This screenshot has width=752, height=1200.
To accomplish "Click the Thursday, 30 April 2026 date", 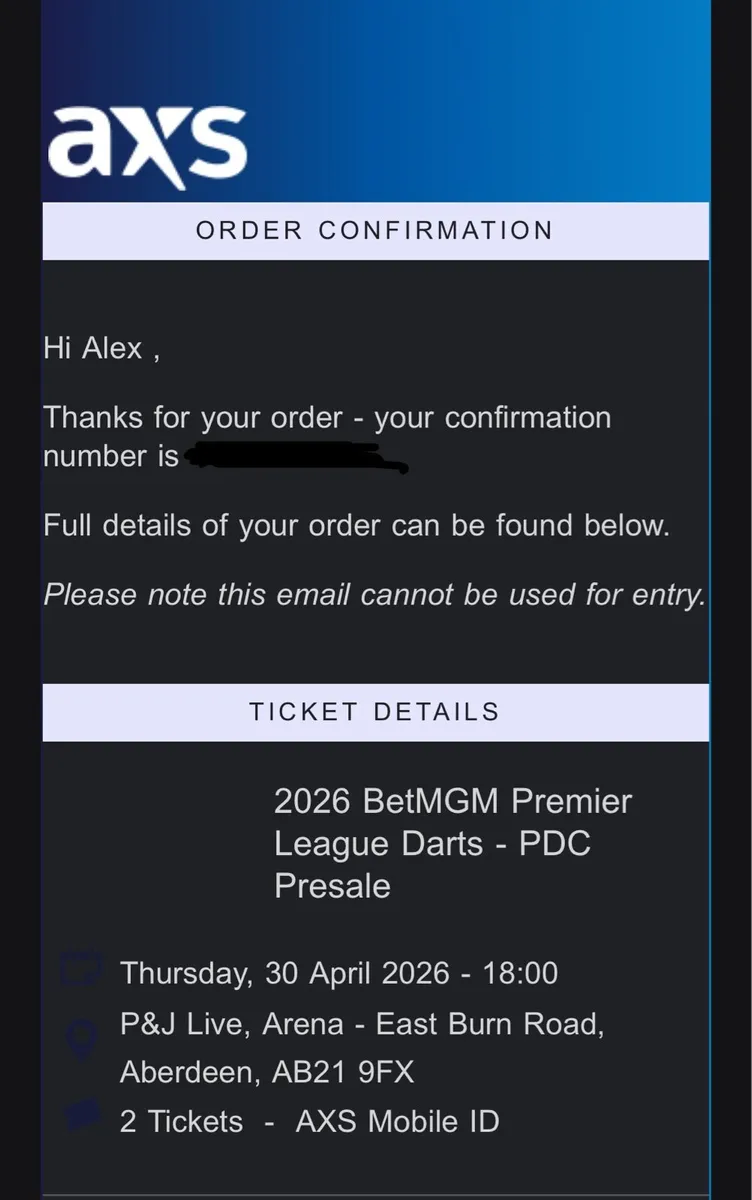I will pos(284,973).
